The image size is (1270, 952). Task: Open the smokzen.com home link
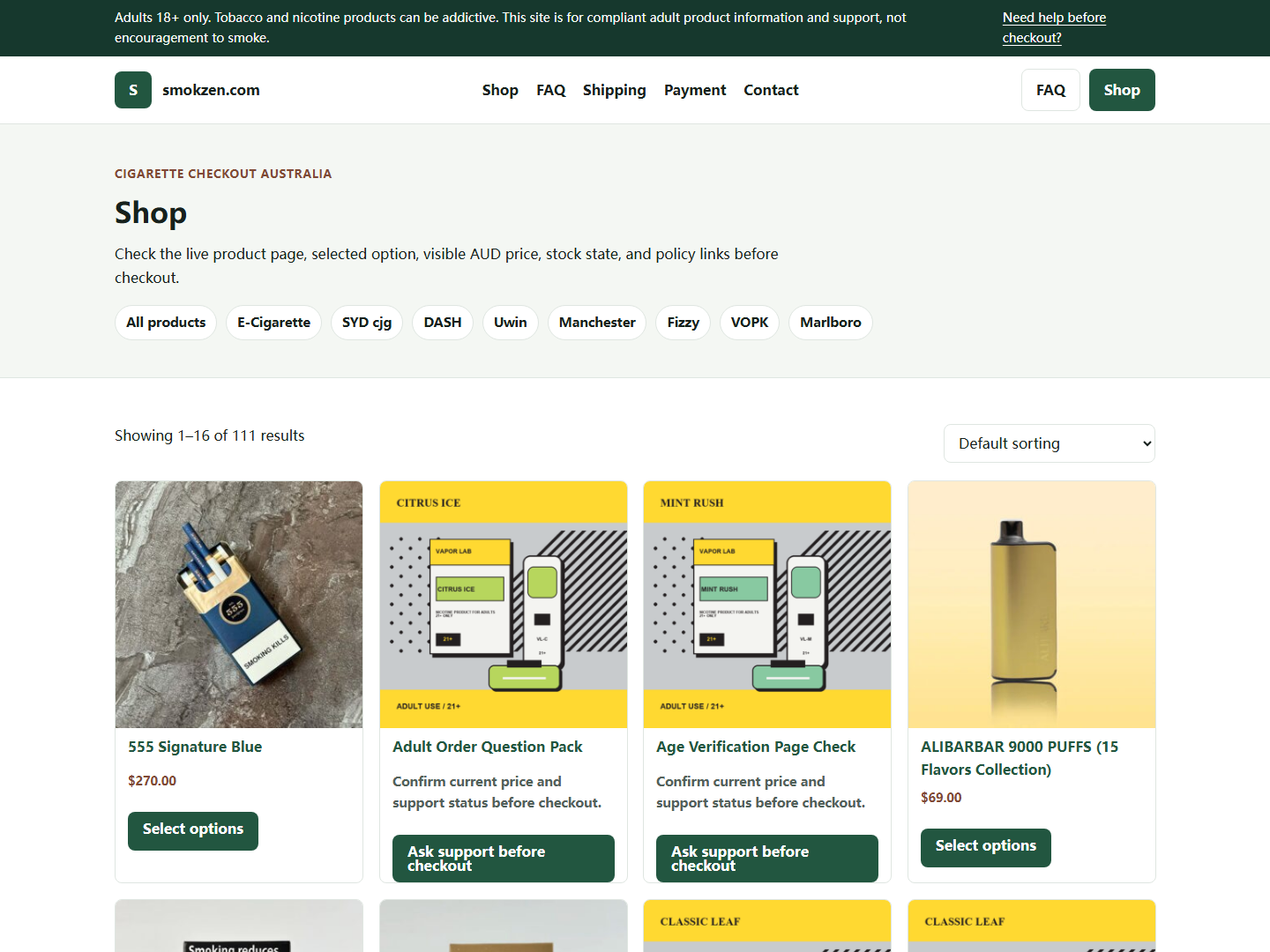(211, 90)
